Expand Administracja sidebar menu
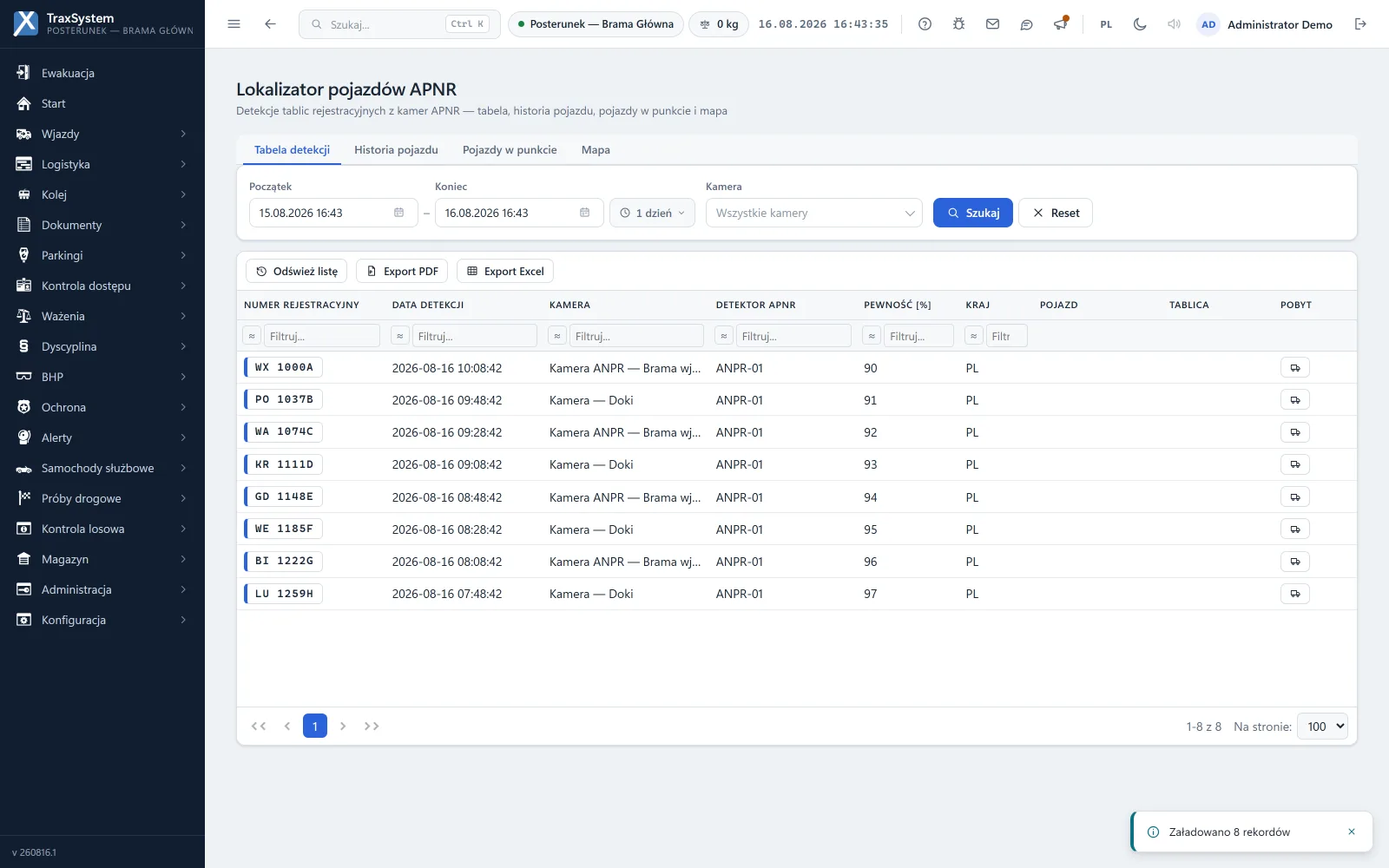The image size is (1389, 868). tap(102, 589)
